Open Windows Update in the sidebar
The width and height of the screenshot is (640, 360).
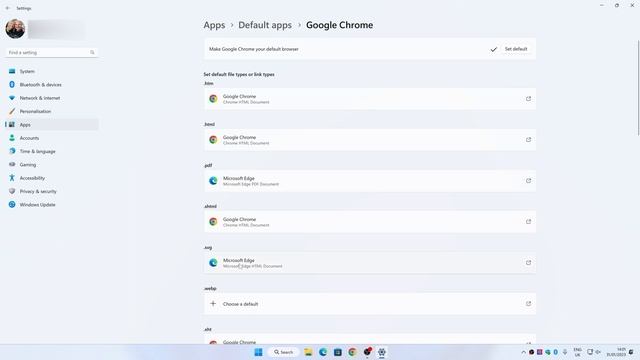click(x=51, y=204)
